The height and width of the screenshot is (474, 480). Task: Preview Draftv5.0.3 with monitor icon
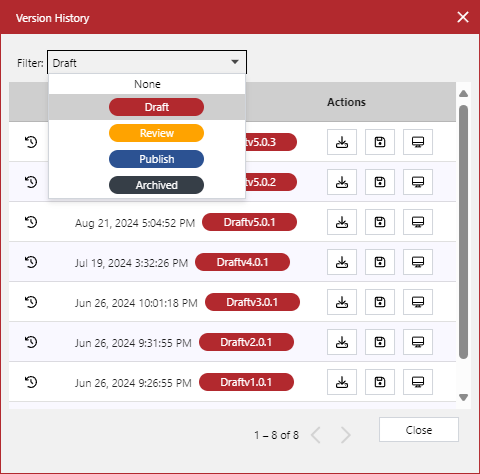click(418, 142)
